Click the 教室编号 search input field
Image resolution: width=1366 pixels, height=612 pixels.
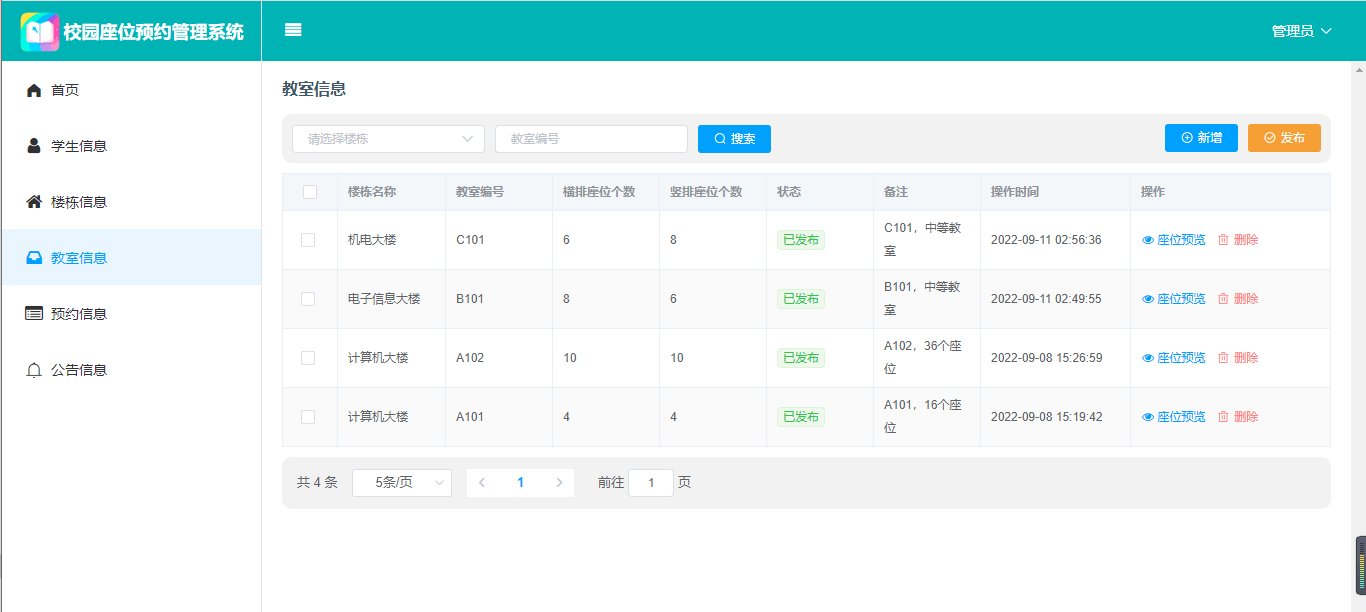[x=591, y=139]
